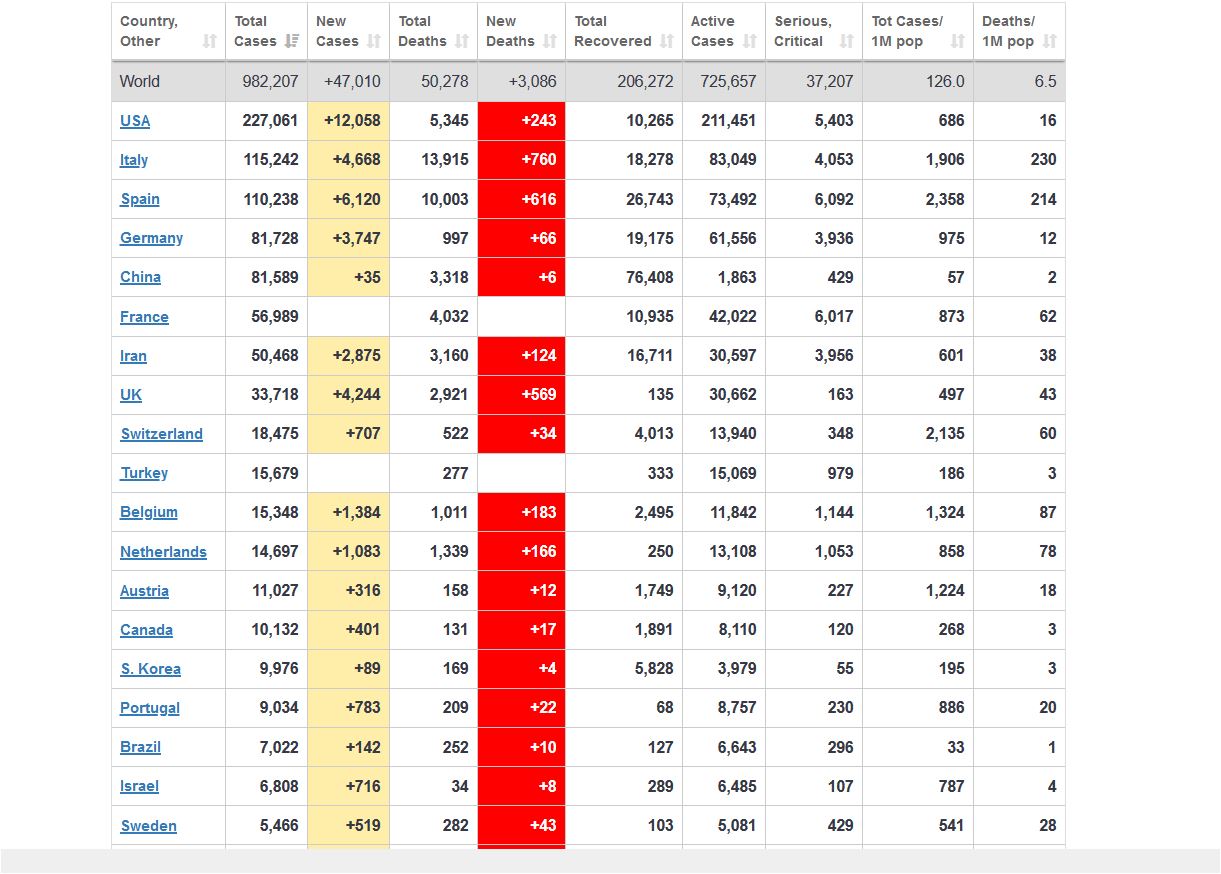Click sort arrows beside Total Deaths header

[462, 41]
